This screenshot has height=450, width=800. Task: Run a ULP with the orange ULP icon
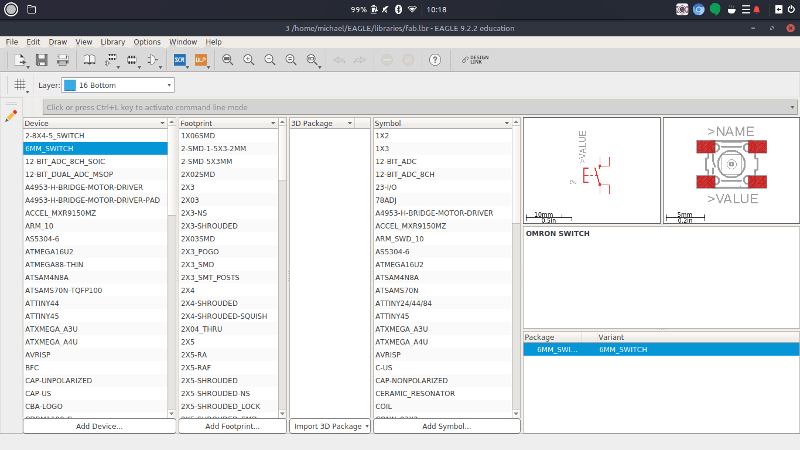coord(201,60)
